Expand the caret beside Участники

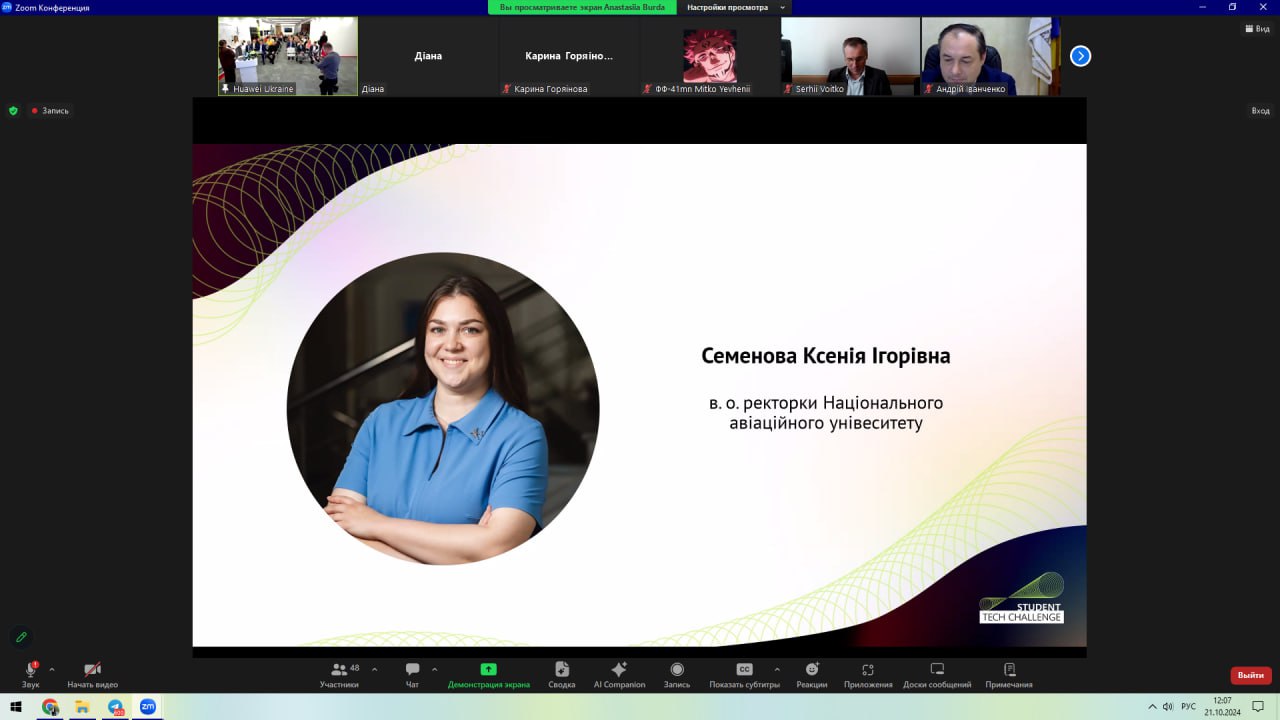pos(375,669)
